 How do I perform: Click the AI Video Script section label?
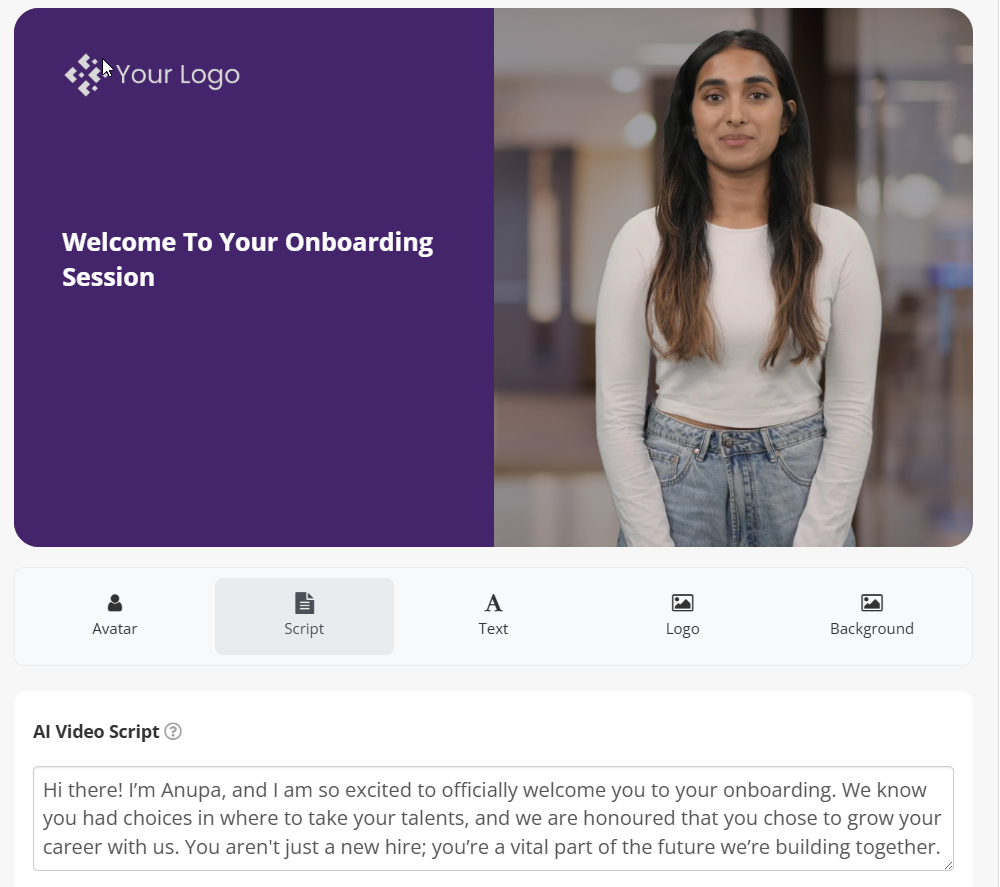click(96, 731)
